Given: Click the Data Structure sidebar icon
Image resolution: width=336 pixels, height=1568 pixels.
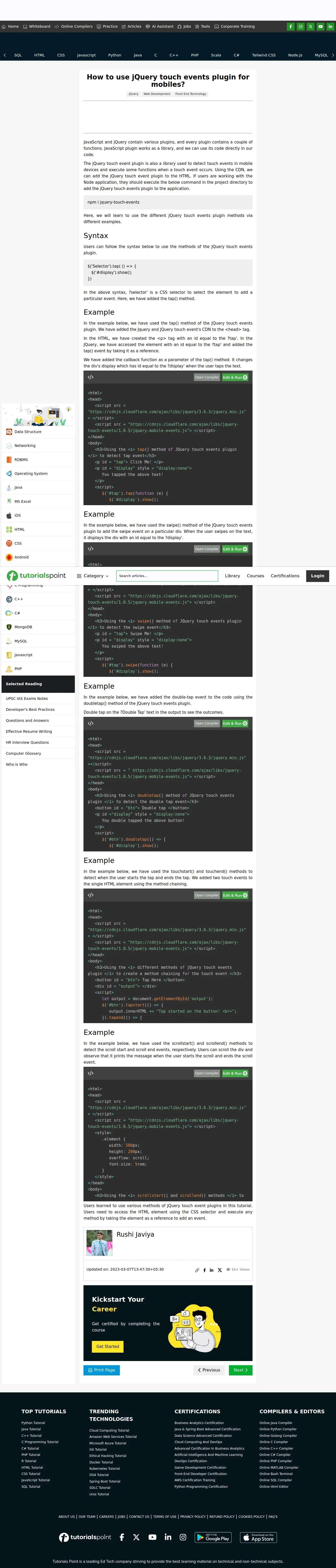Looking at the screenshot, I should pos(9,431).
